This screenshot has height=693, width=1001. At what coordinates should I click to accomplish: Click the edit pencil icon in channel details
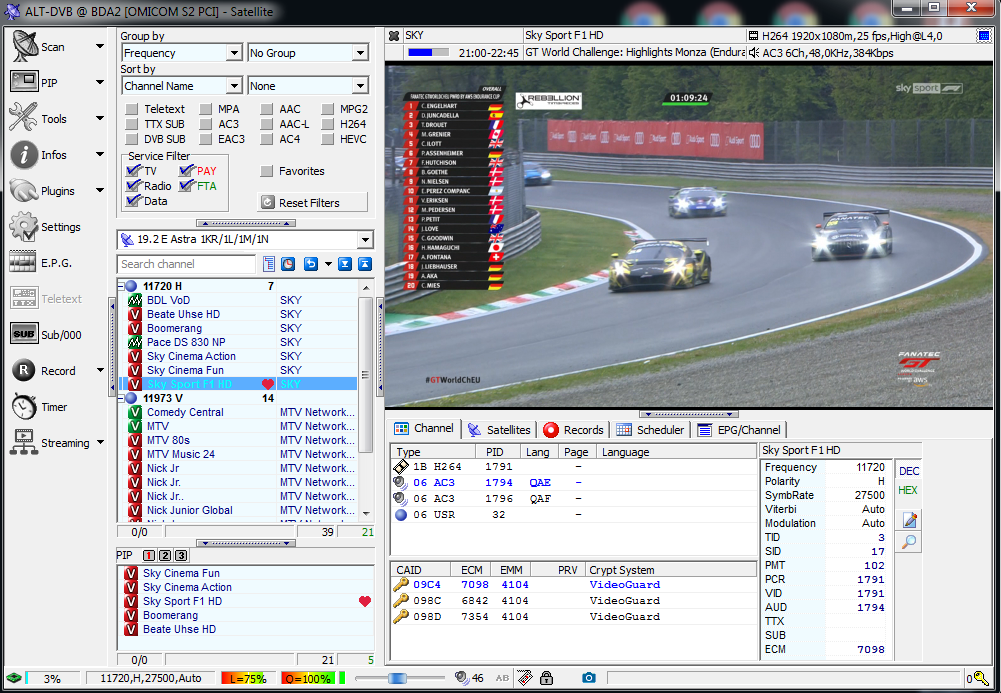(x=910, y=520)
